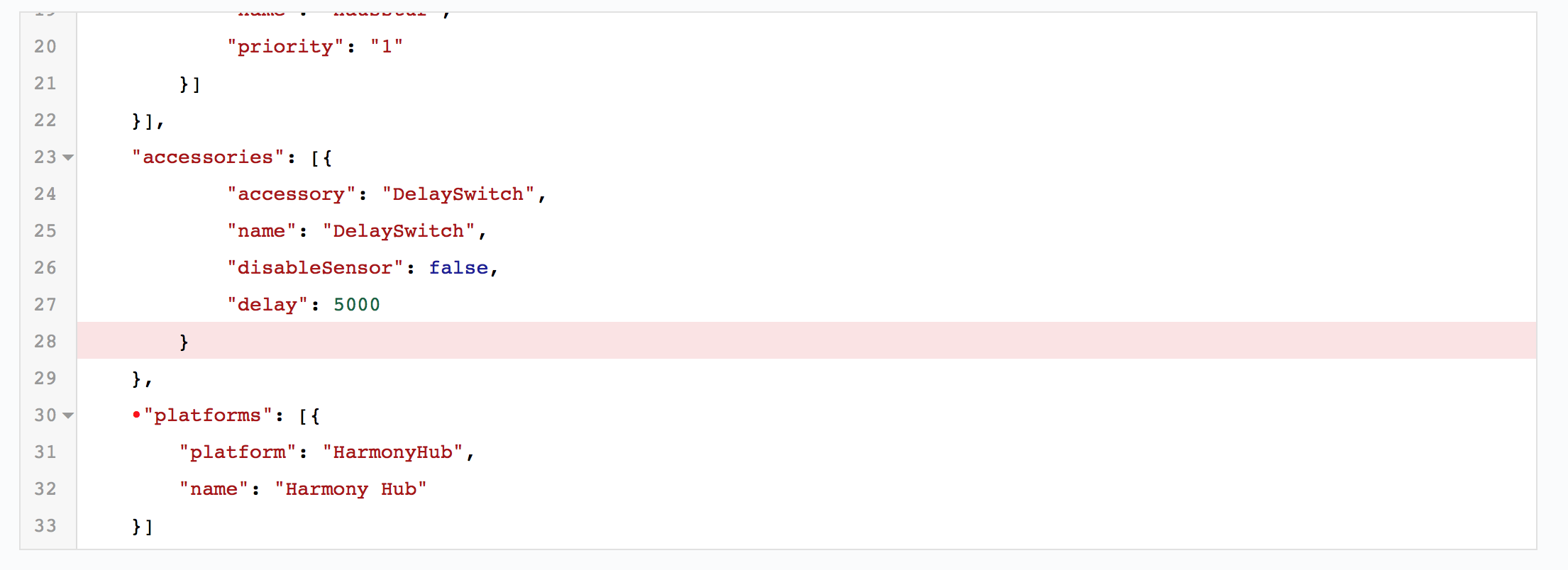Image resolution: width=1568 pixels, height=570 pixels.
Task: Click the closing brace on highlighted line 28
Action: [184, 342]
